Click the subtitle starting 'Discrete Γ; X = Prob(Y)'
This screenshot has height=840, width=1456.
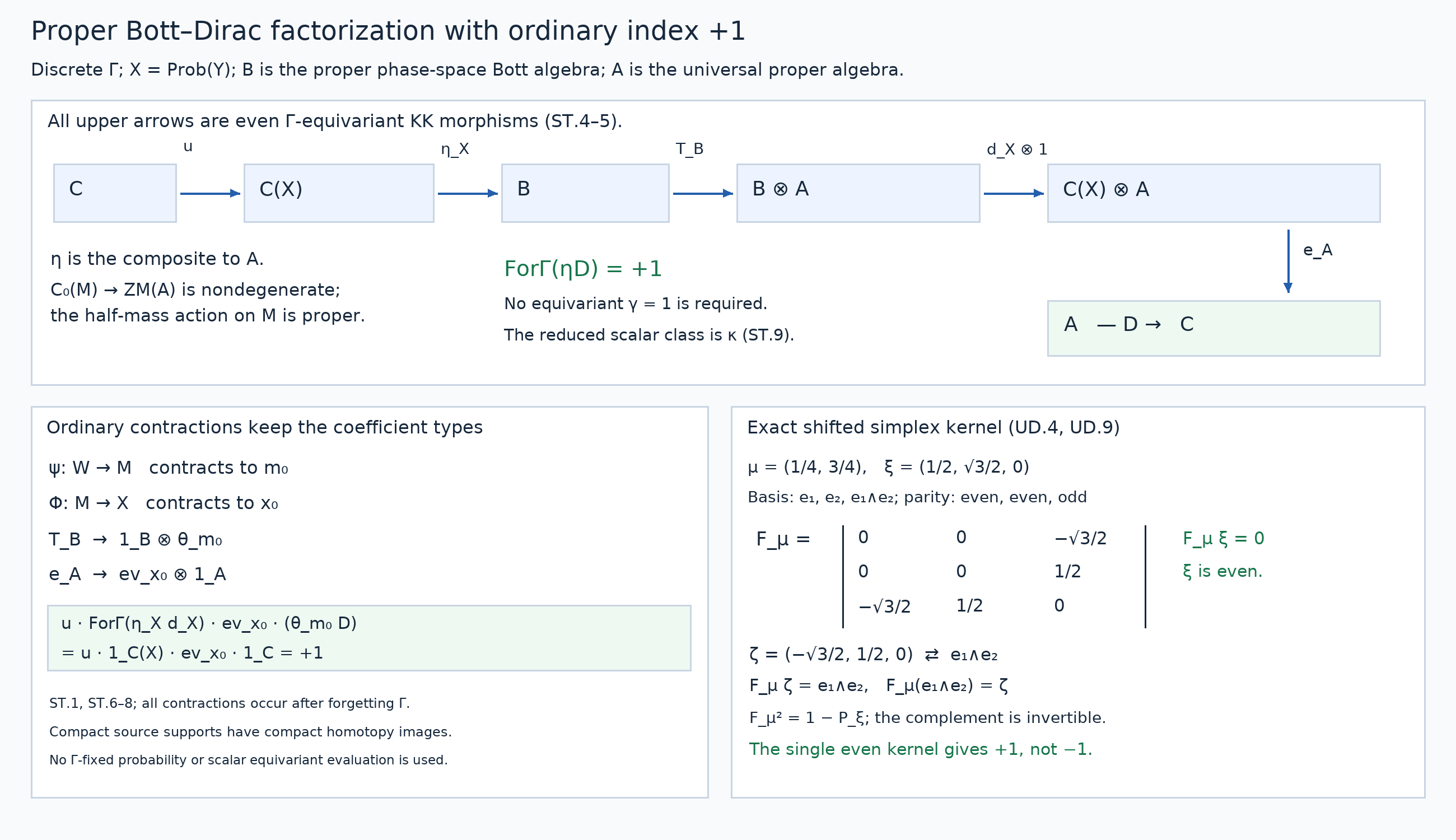pyautogui.click(x=466, y=70)
